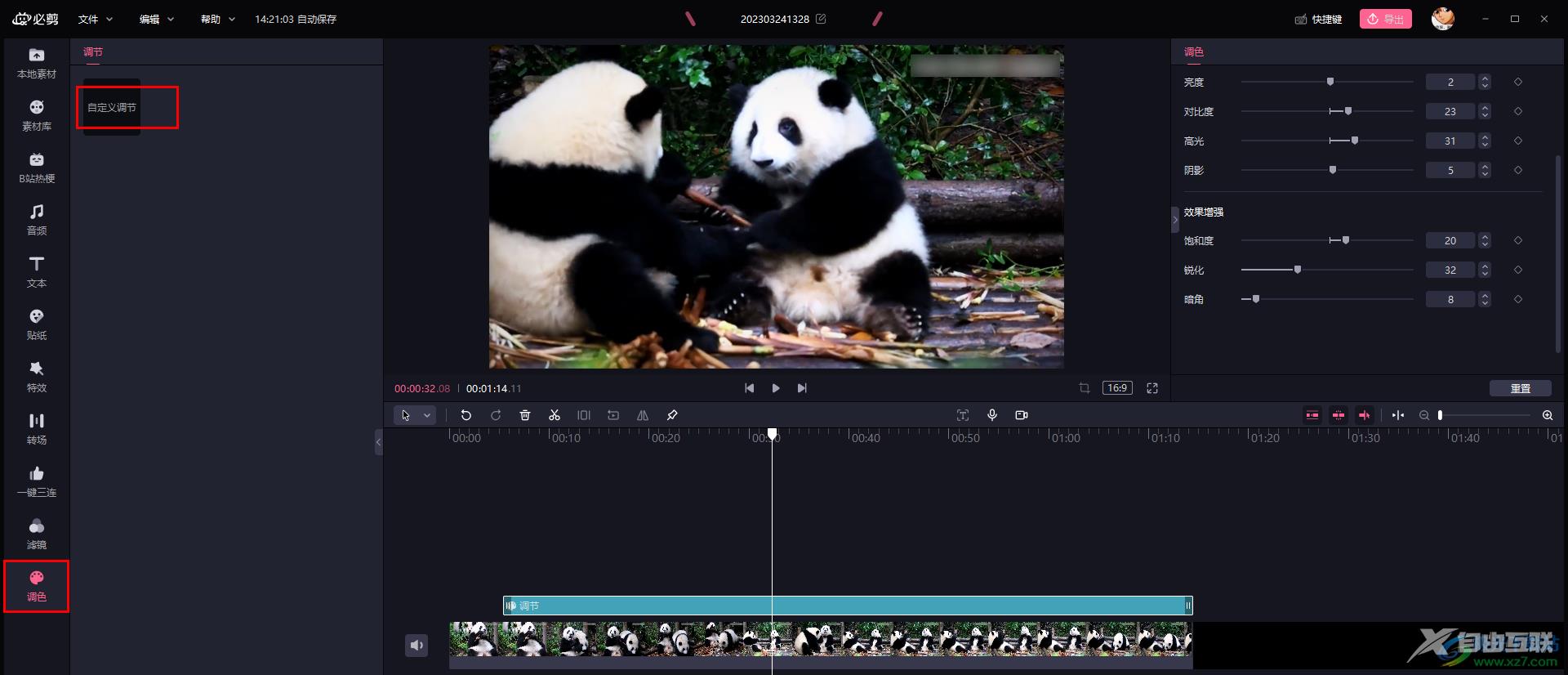Open the 转场 transitions panel
Screen dimensions: 1568x675
[37, 429]
